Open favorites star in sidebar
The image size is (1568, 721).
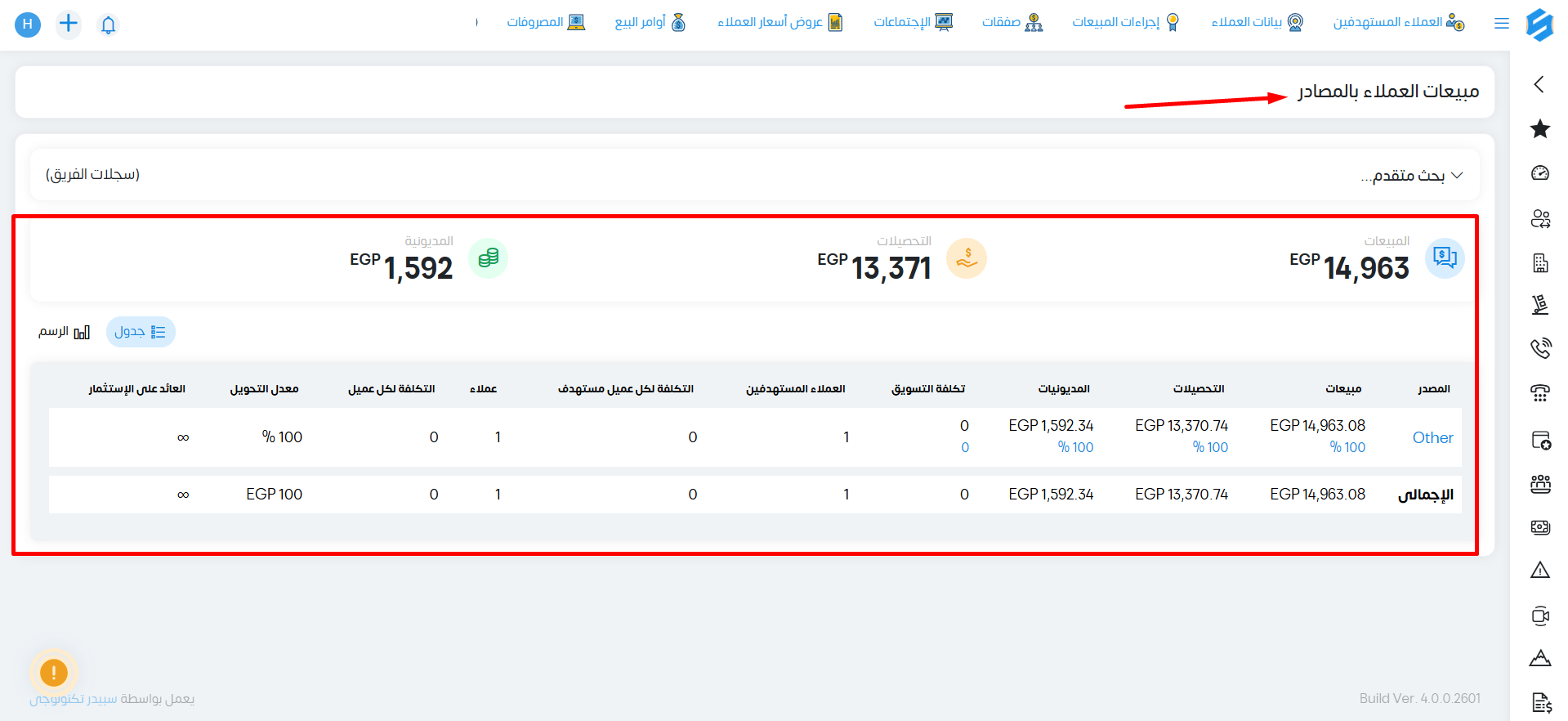1540,128
